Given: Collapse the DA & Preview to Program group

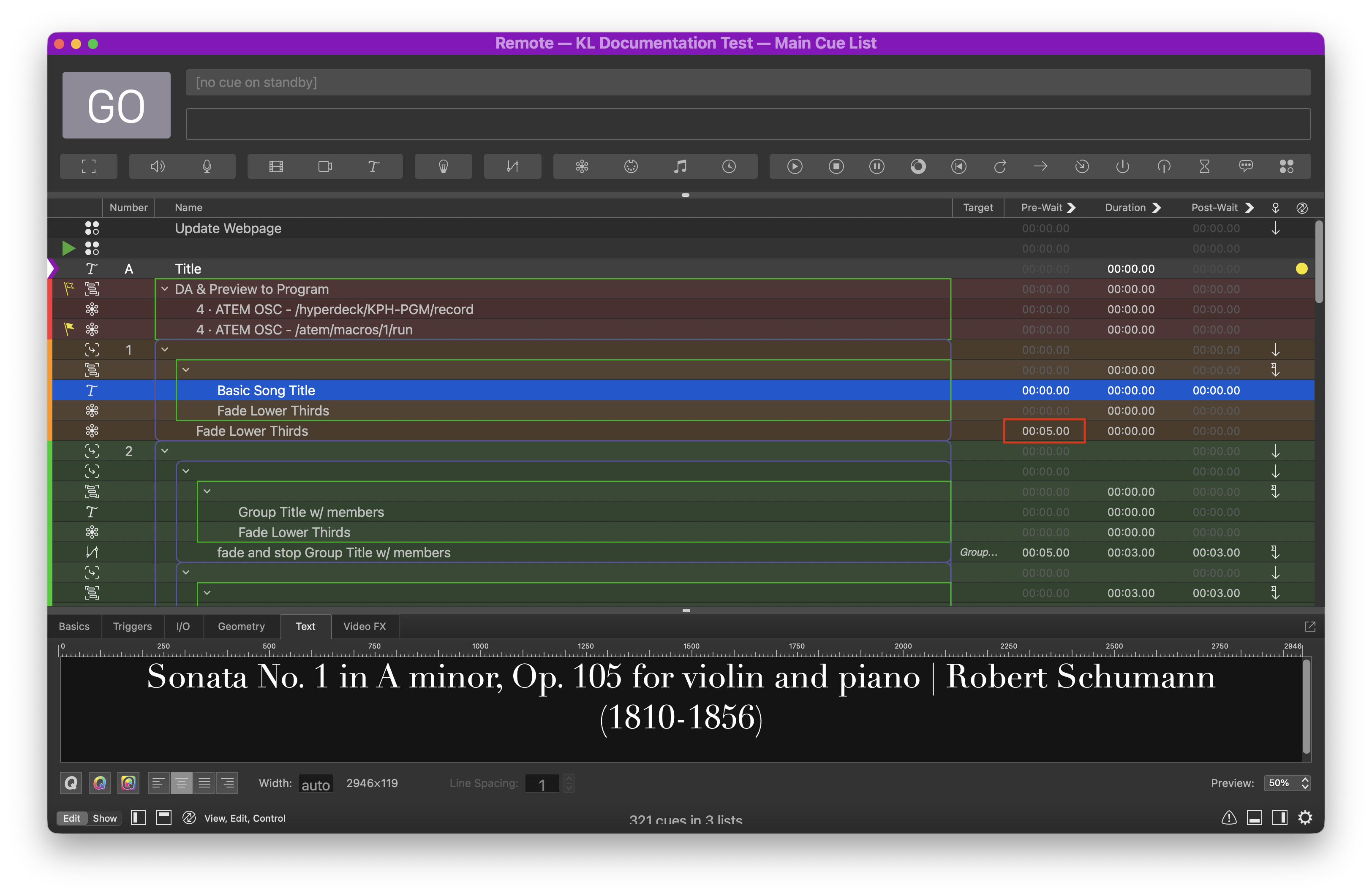Looking at the screenshot, I should coord(165,289).
